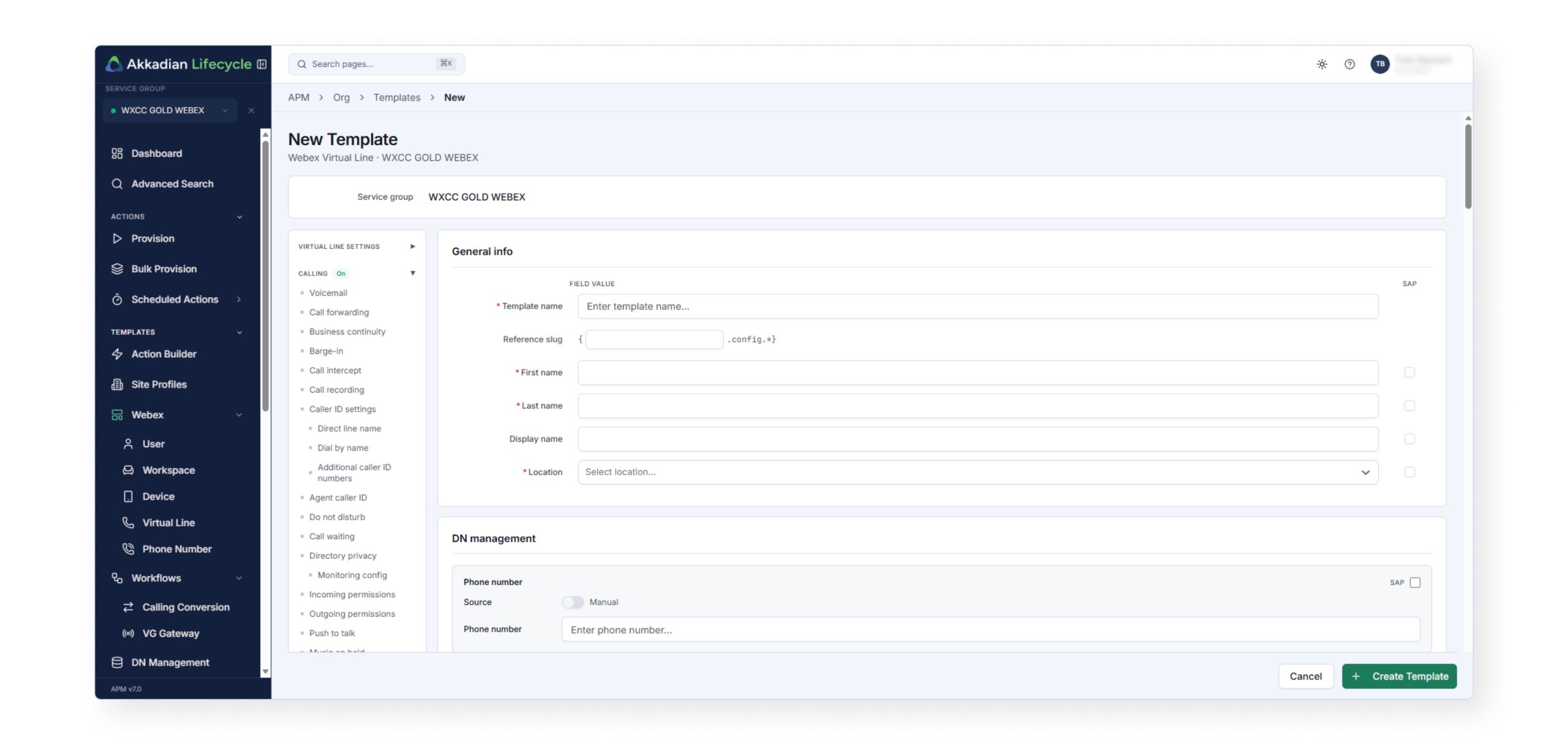Open the WXCC GOLD WEBEX service group dropdown
This screenshot has width=1568, height=745.
(x=170, y=110)
